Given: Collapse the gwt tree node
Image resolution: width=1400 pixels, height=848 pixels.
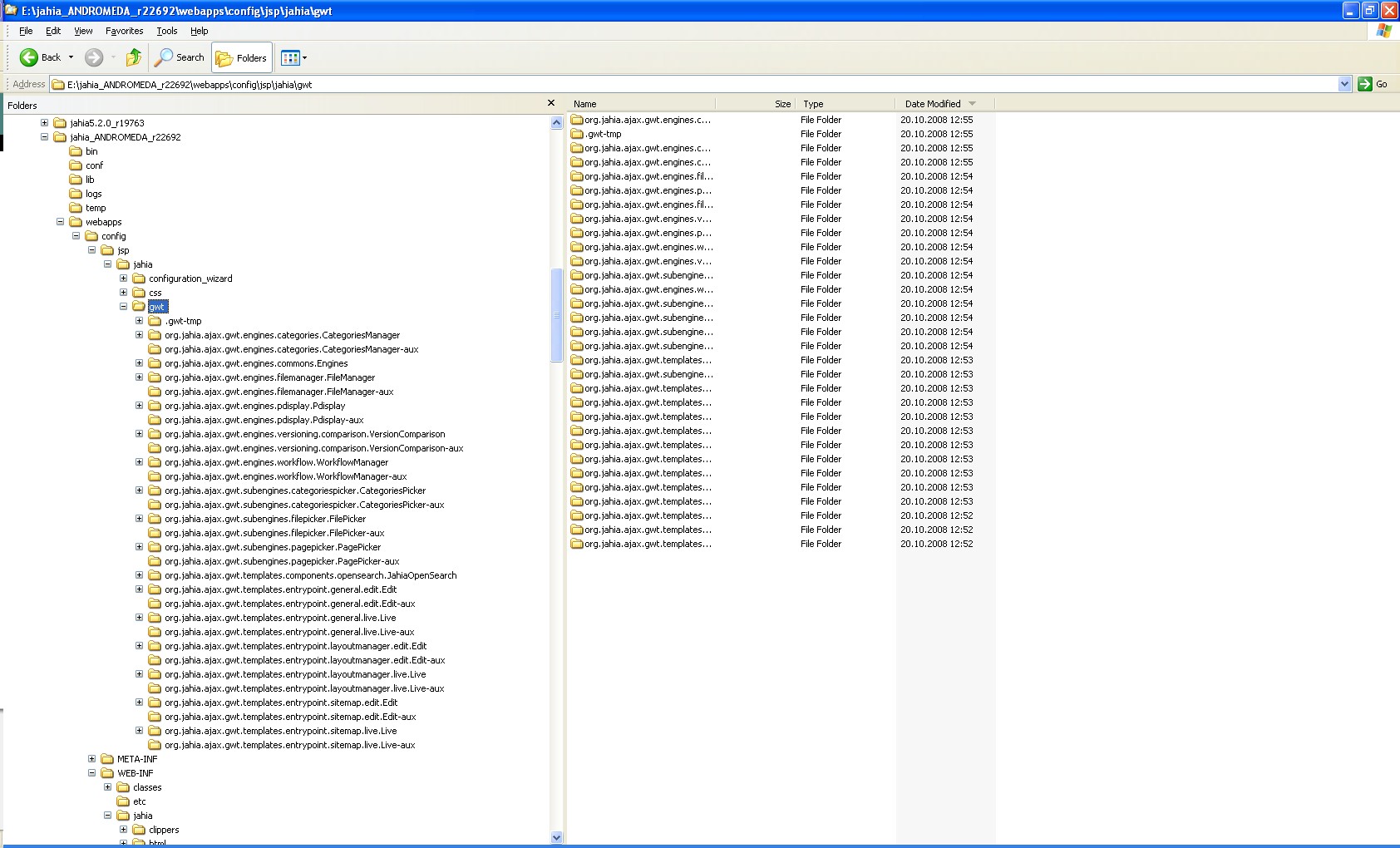Looking at the screenshot, I should click(124, 307).
